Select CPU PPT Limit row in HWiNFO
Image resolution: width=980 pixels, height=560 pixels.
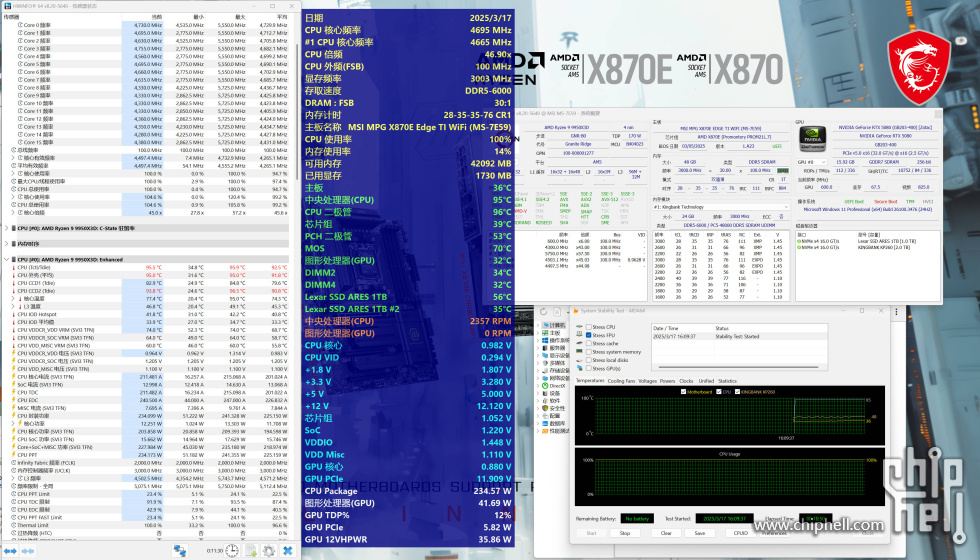(x=146, y=494)
